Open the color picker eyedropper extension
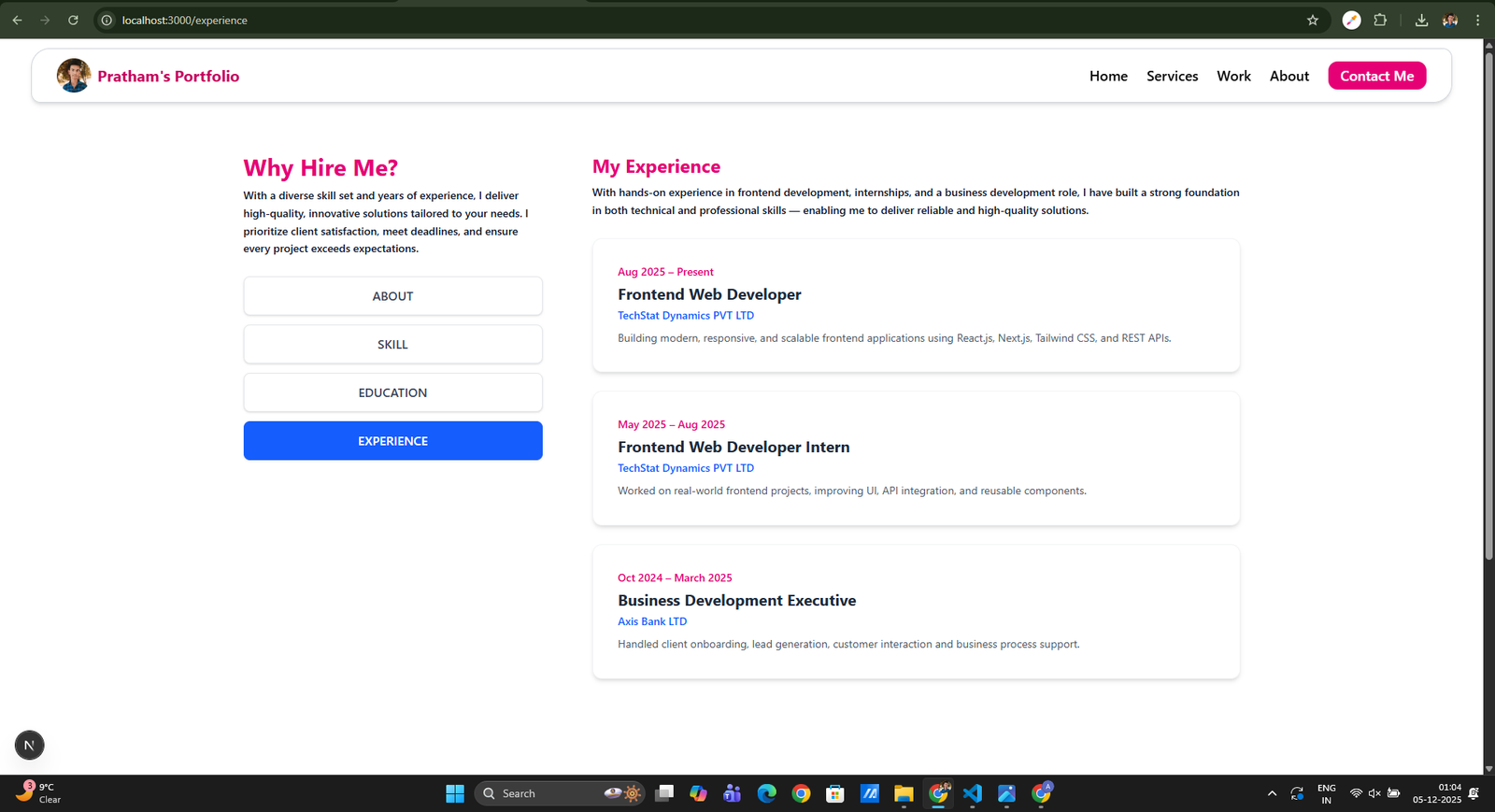The width and height of the screenshot is (1495, 812). coord(1351,20)
